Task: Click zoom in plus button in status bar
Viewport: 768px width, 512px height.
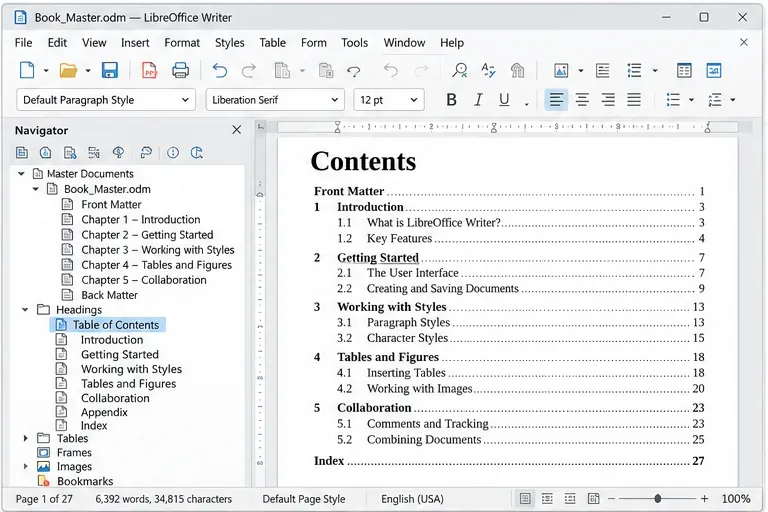Action: pyautogui.click(x=704, y=499)
